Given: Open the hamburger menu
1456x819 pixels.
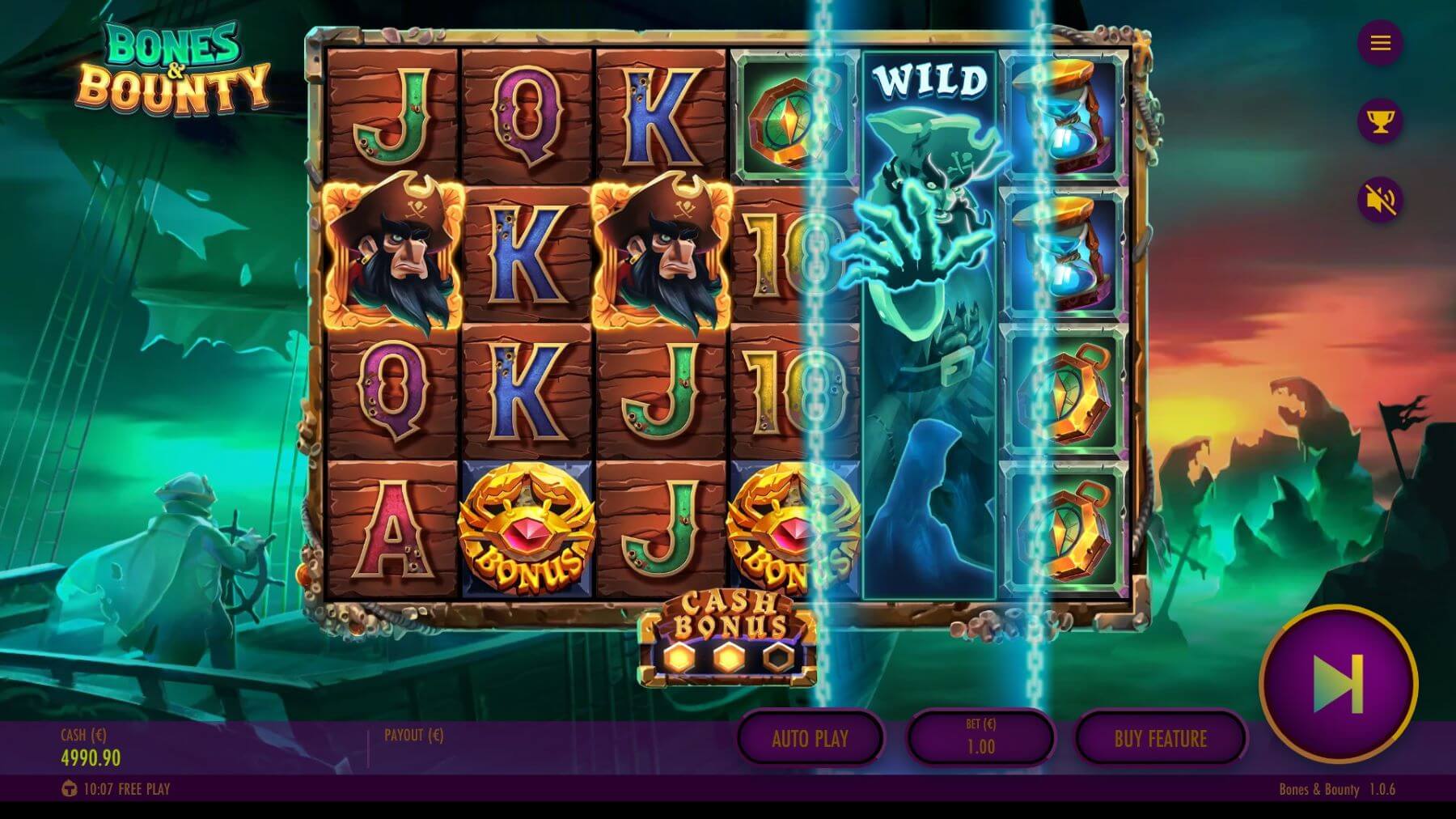Looking at the screenshot, I should pyautogui.click(x=1380, y=43).
